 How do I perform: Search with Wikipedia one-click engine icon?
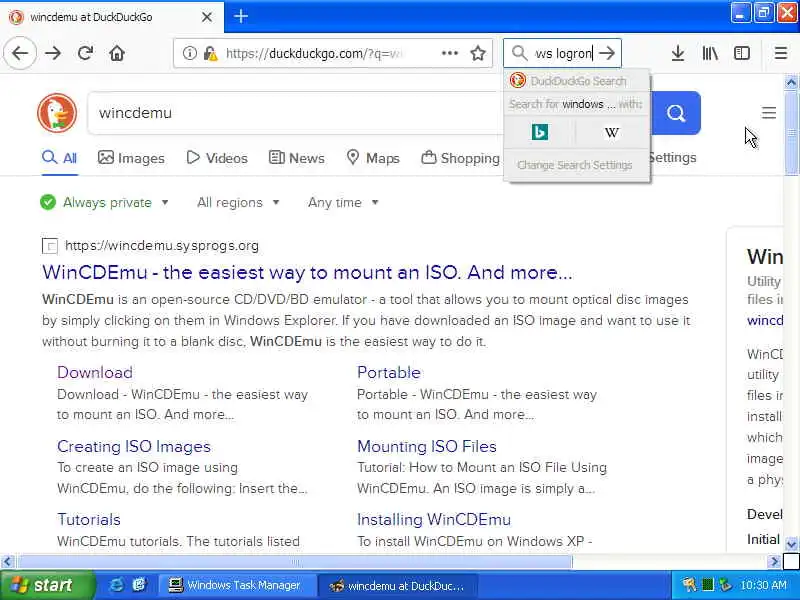point(612,132)
